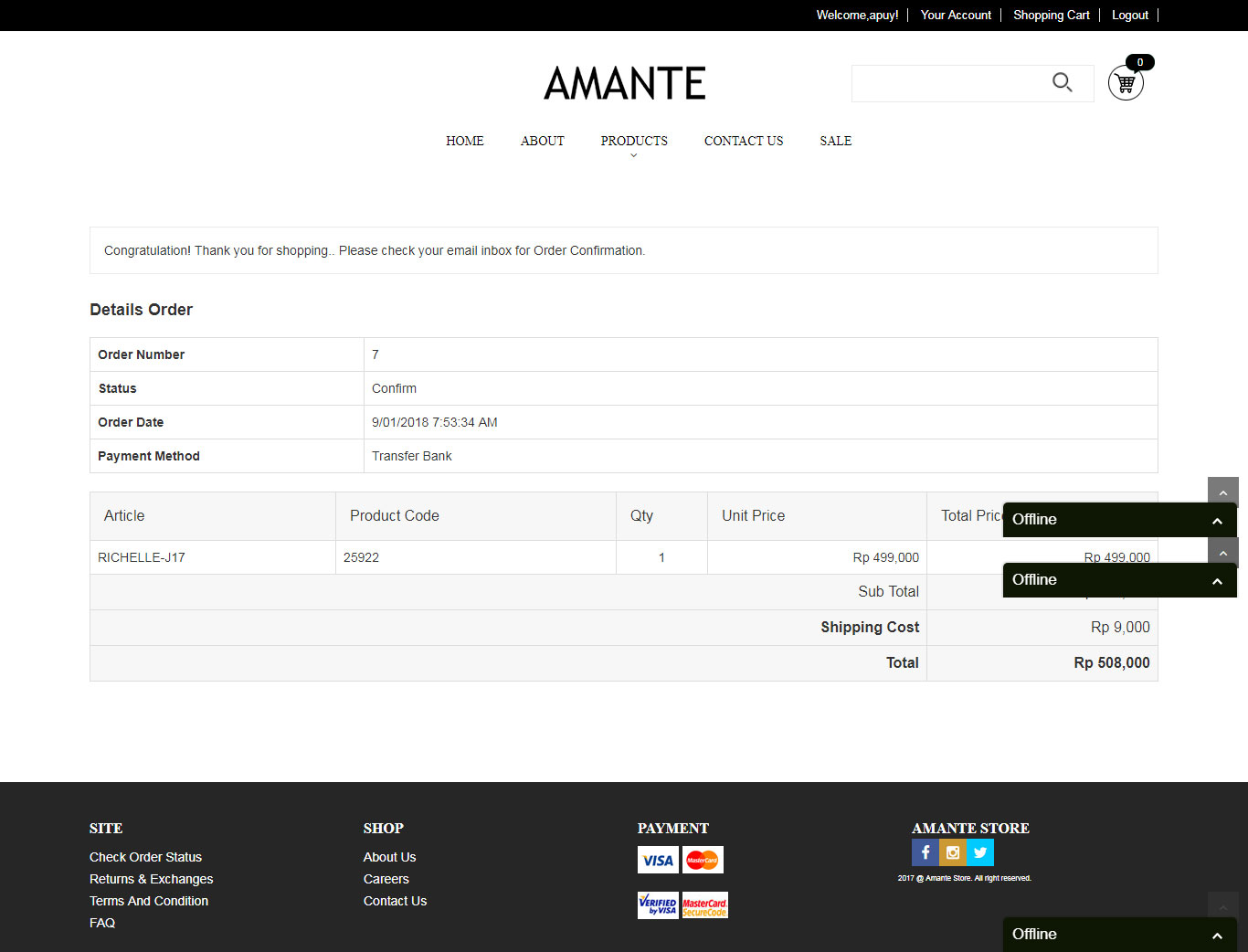Screen dimensions: 1248x952
Task: Open the ABOUT menu item
Action: coord(543,141)
